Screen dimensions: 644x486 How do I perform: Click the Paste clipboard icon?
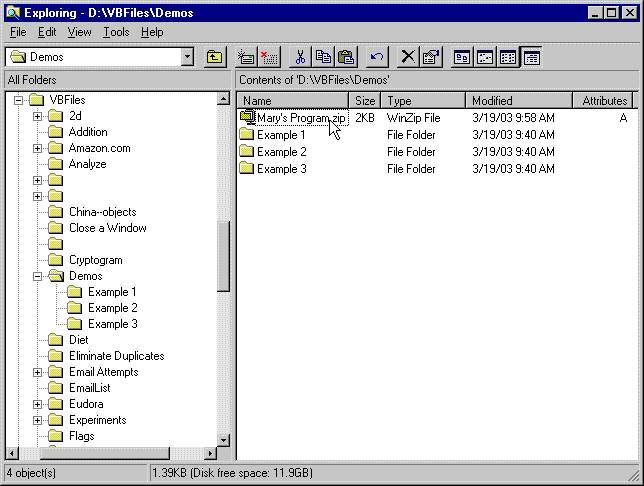[346, 57]
